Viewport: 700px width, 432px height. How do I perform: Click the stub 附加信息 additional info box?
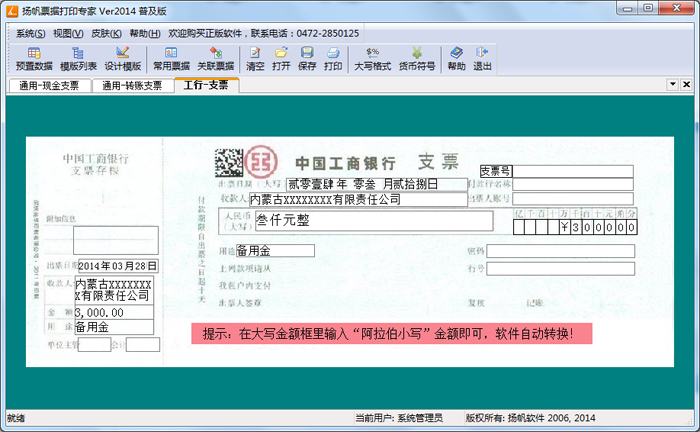click(116, 241)
